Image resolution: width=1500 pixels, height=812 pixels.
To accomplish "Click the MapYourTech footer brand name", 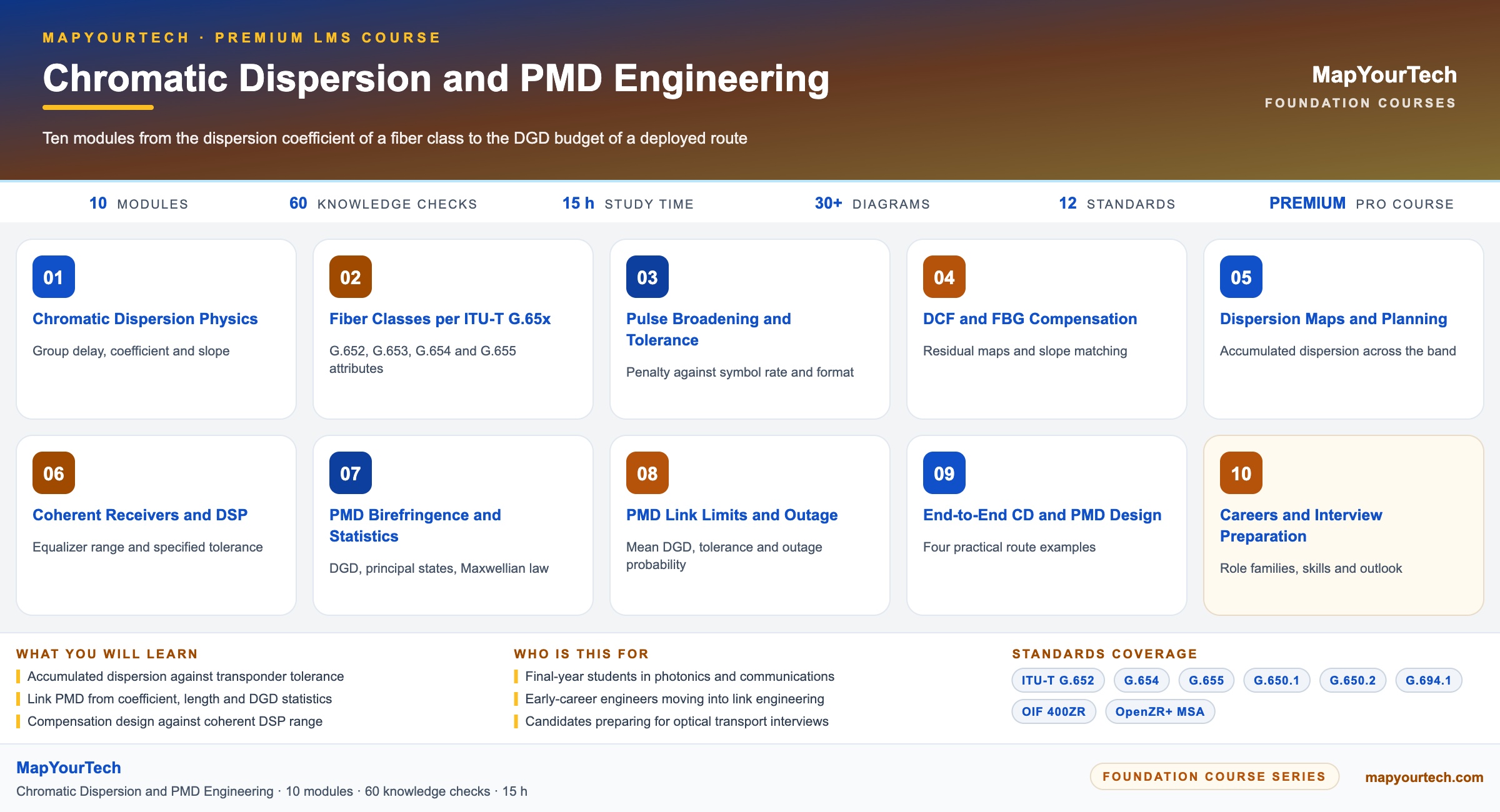I will coord(69,768).
